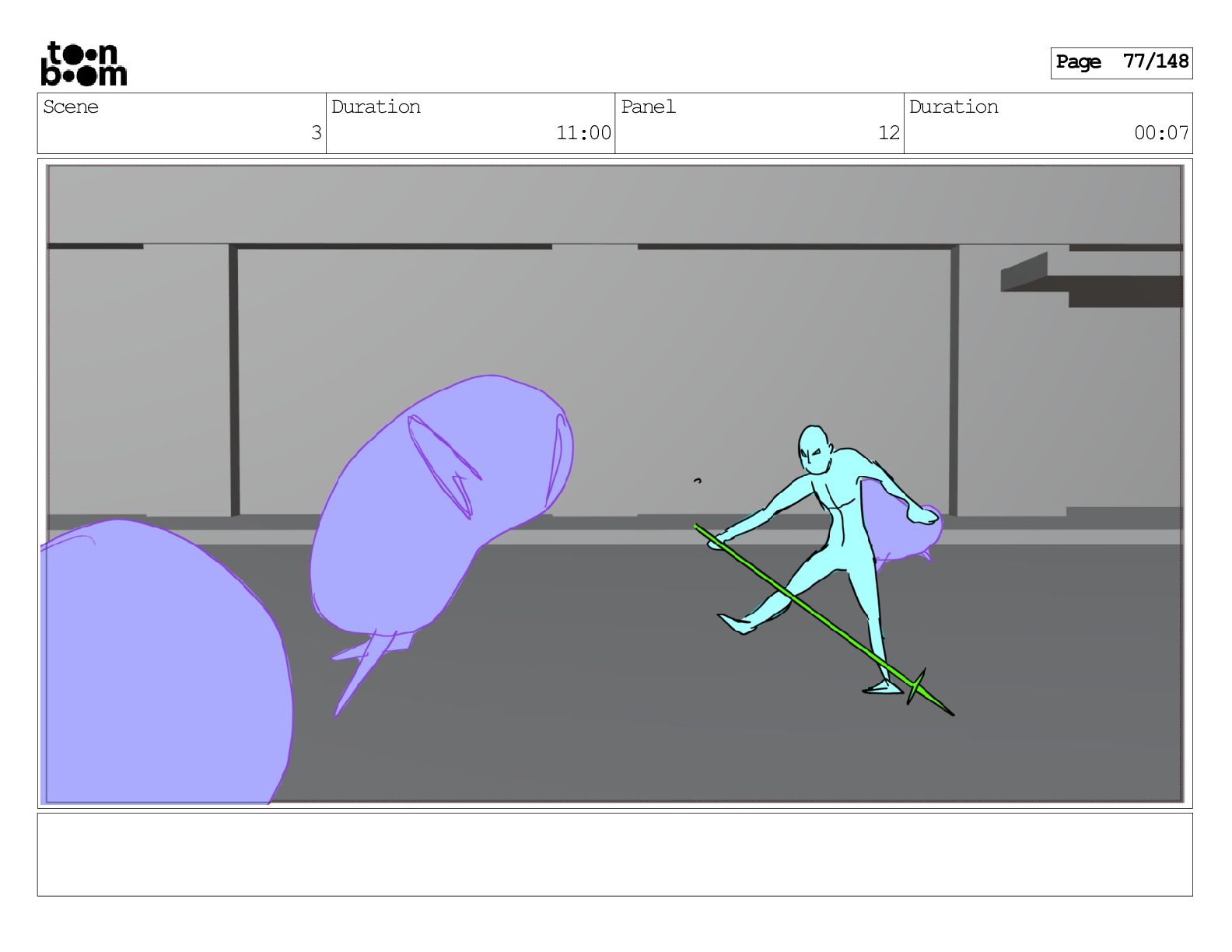Click the panel number '12'
The image size is (1232, 952).
pos(889,133)
